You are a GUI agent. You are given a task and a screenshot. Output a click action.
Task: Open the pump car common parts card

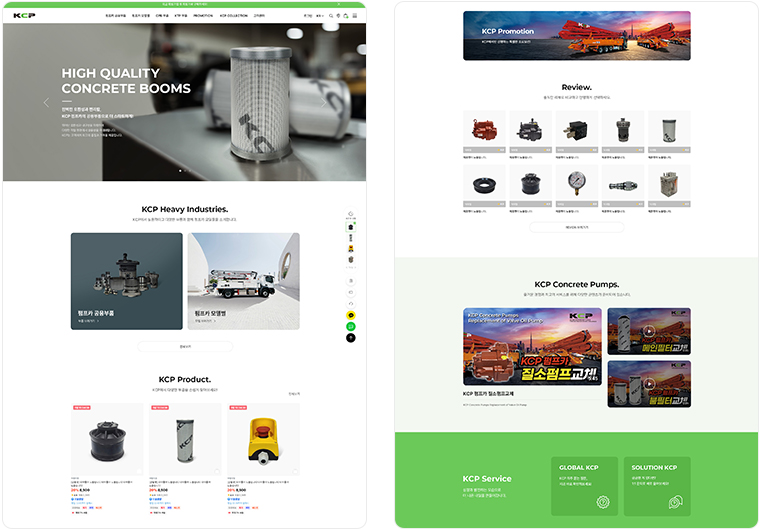click(x=127, y=281)
